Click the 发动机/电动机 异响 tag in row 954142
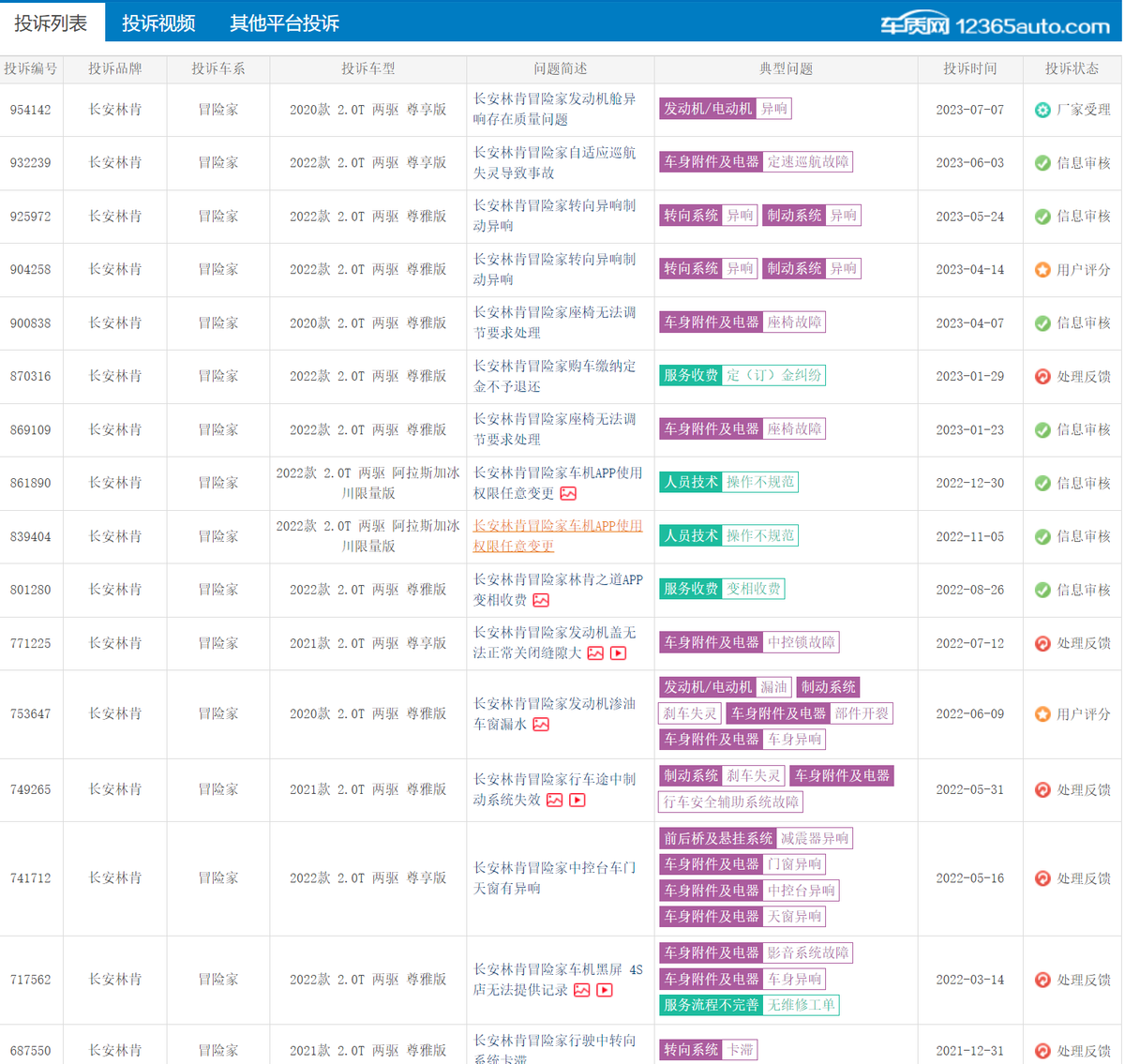Screen dimensions: 1125x1064 [x=726, y=109]
